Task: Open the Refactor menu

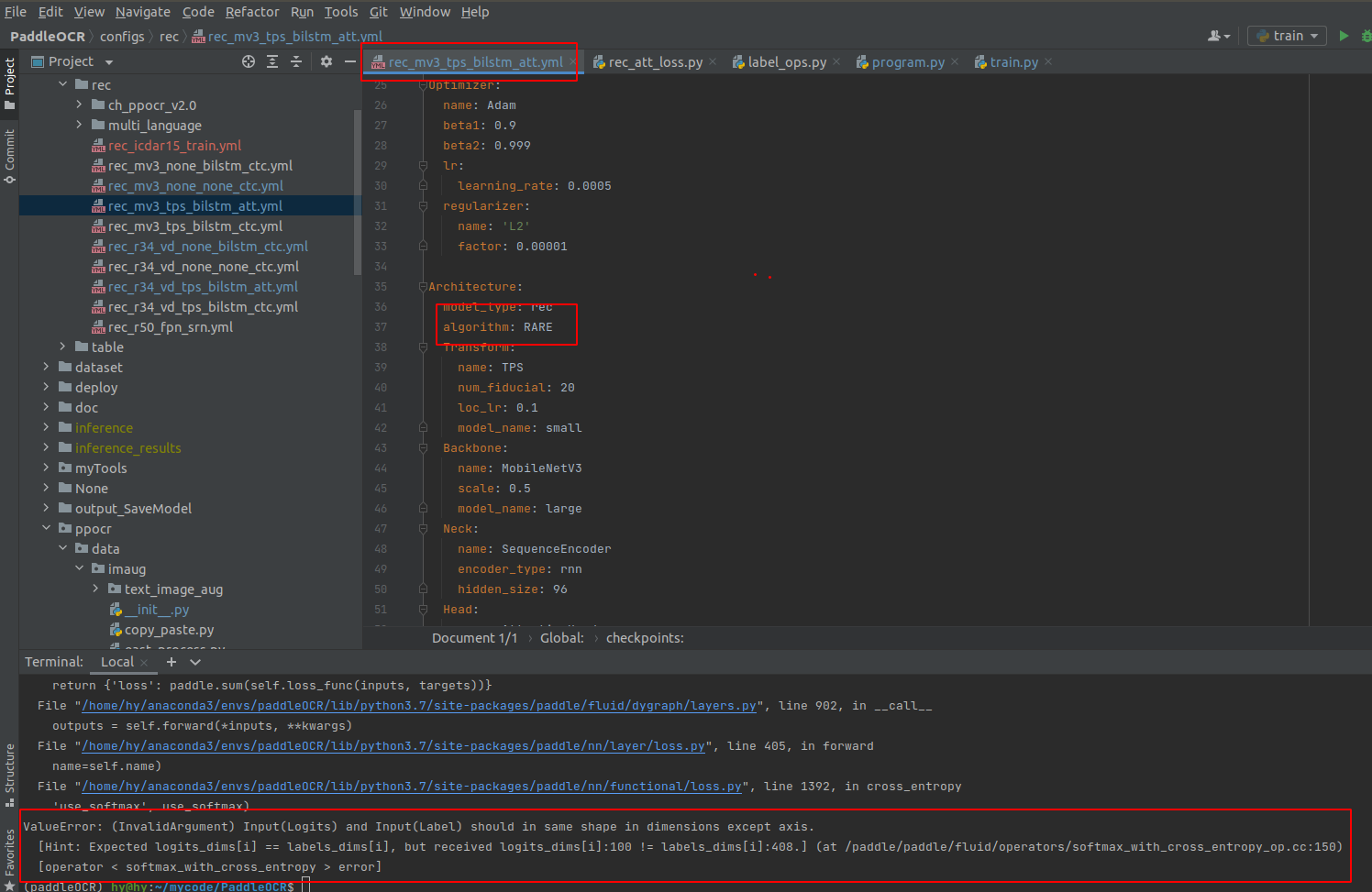Action: (x=252, y=12)
